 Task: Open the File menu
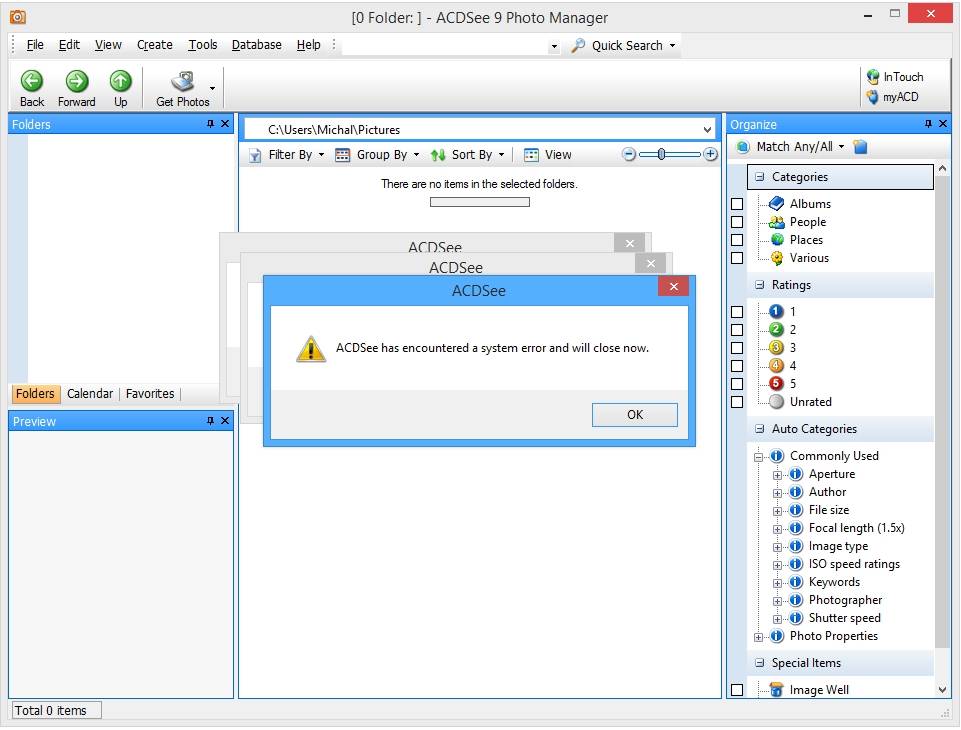[x=35, y=45]
